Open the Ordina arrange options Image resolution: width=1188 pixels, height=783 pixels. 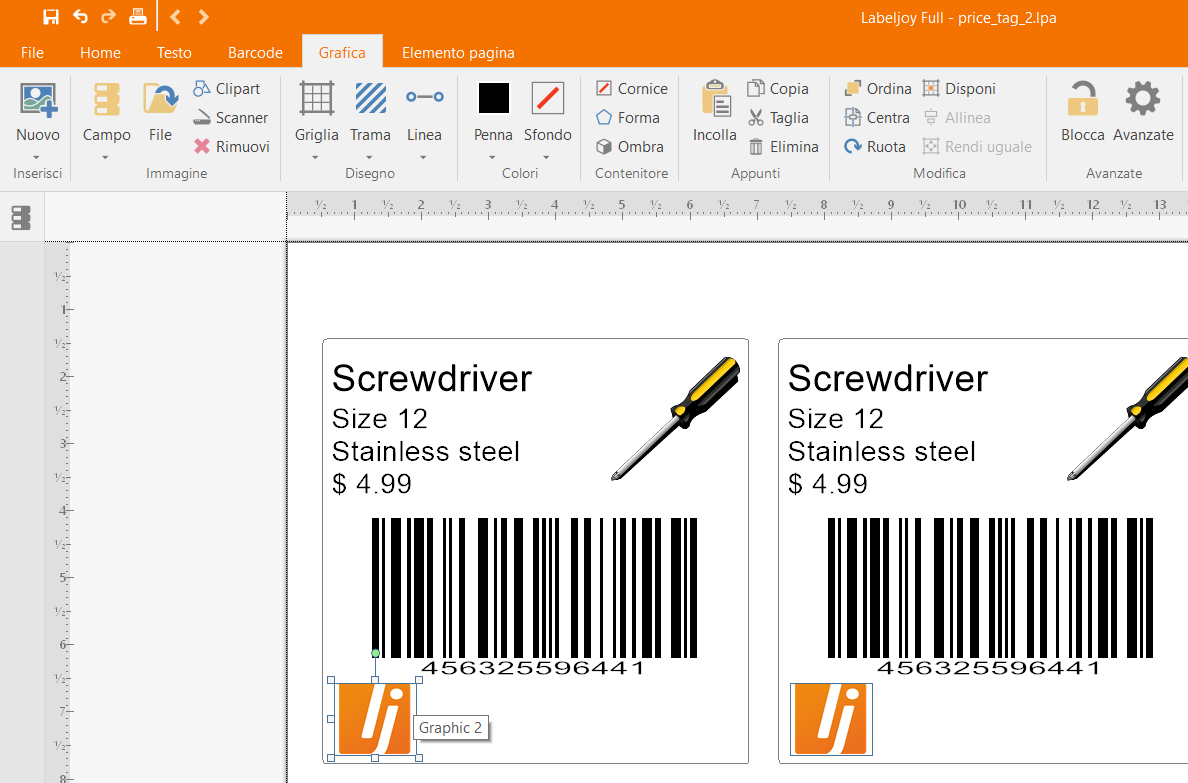point(878,89)
